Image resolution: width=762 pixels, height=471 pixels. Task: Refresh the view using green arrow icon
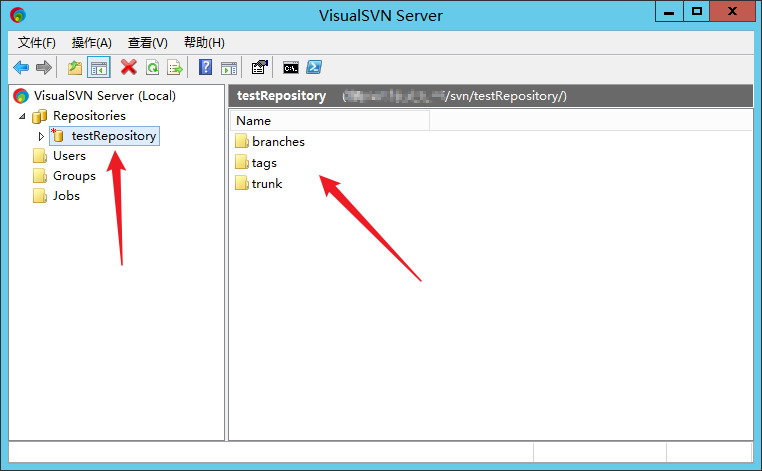pyautogui.click(x=152, y=68)
